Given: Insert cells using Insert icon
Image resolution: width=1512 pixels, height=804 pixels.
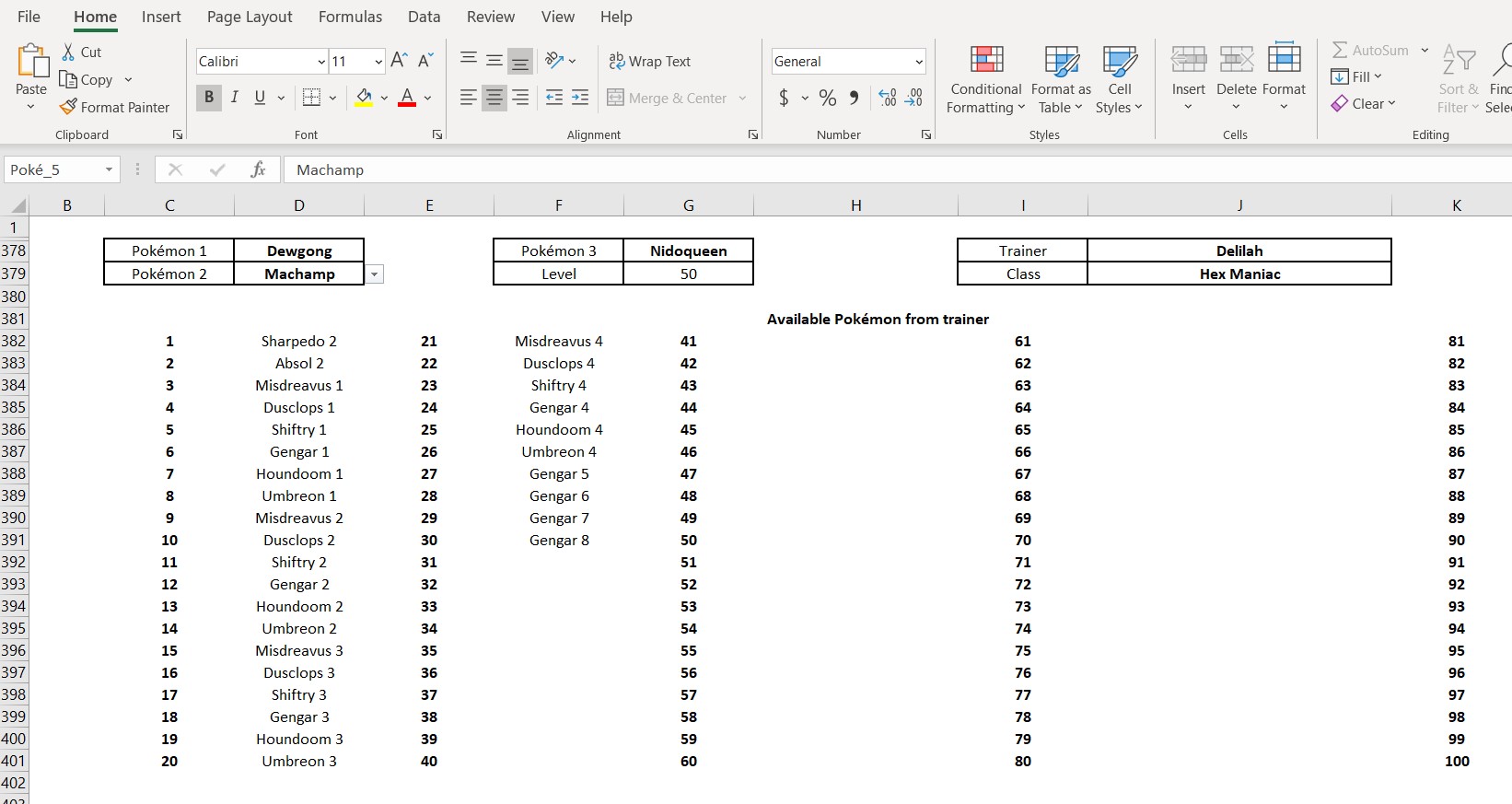Looking at the screenshot, I should [x=1189, y=59].
